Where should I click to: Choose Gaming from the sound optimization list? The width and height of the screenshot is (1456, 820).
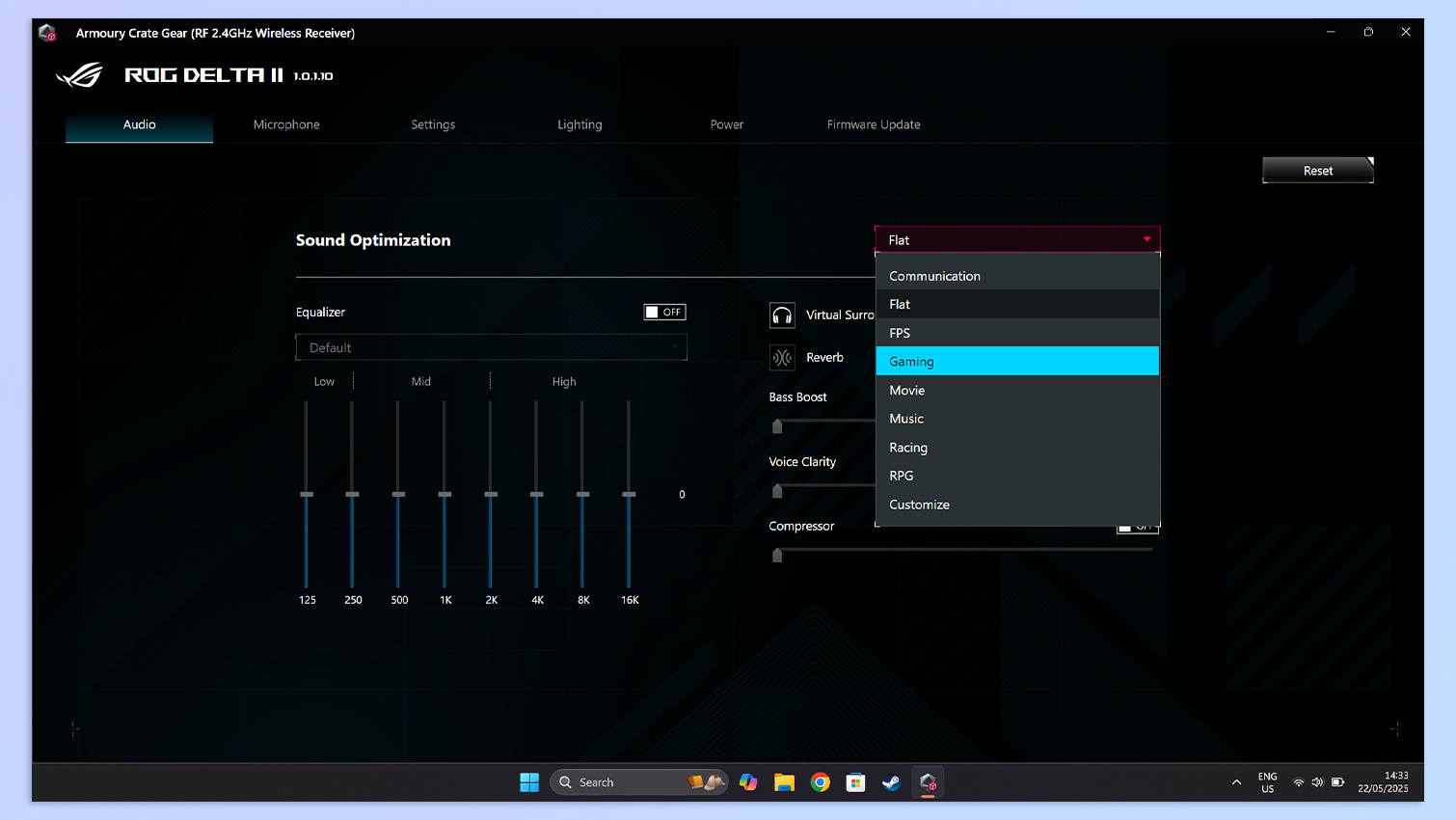click(x=1017, y=362)
